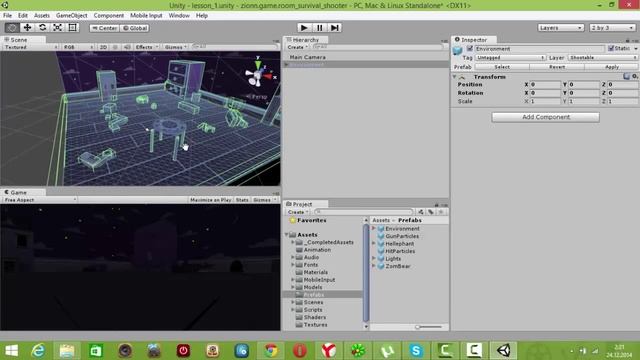Select the Rotate tool
This screenshot has height=360, width=640.
click(42, 28)
